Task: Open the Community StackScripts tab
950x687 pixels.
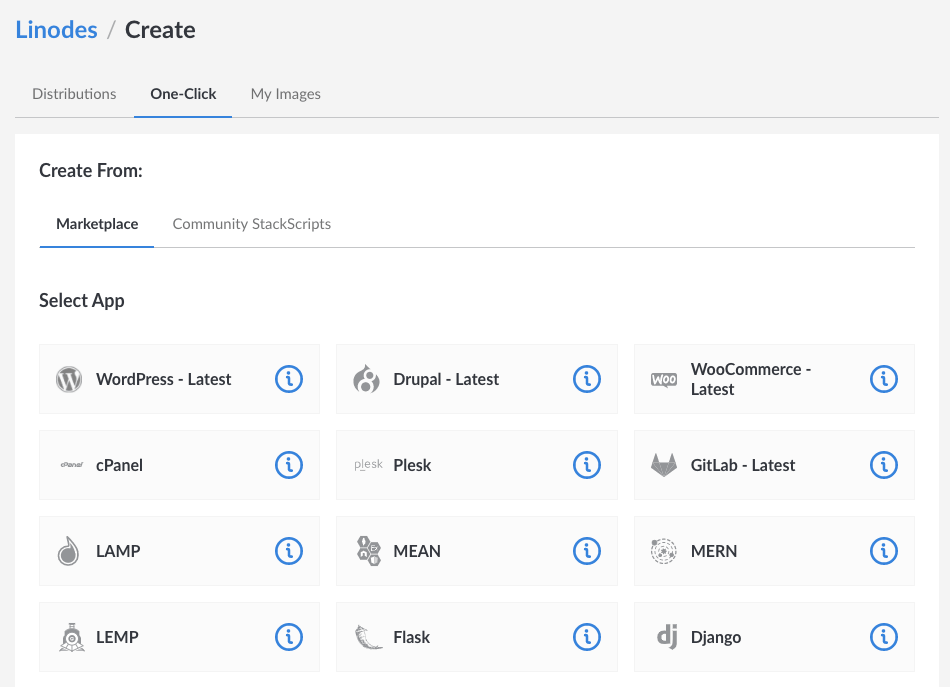Action: point(252,223)
